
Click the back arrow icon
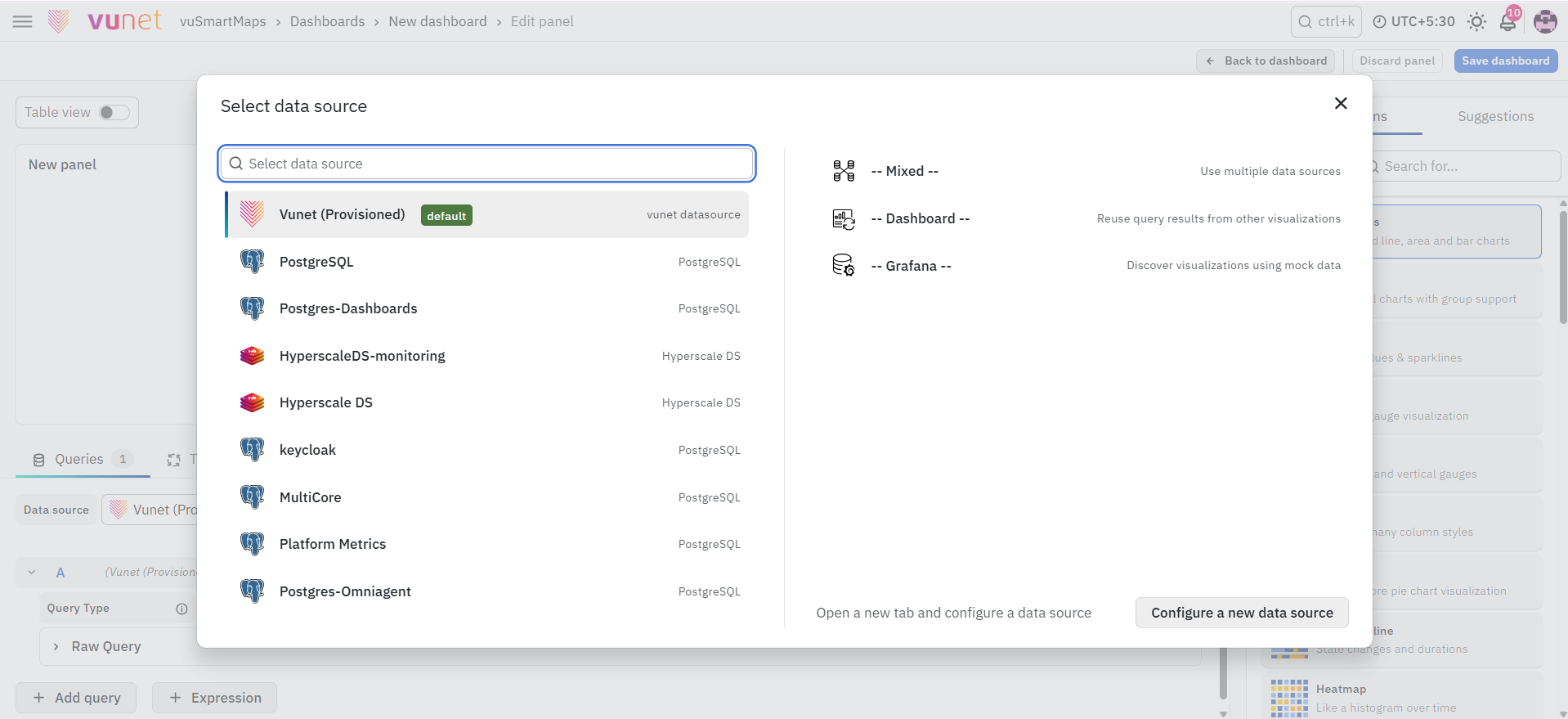coord(1211,61)
